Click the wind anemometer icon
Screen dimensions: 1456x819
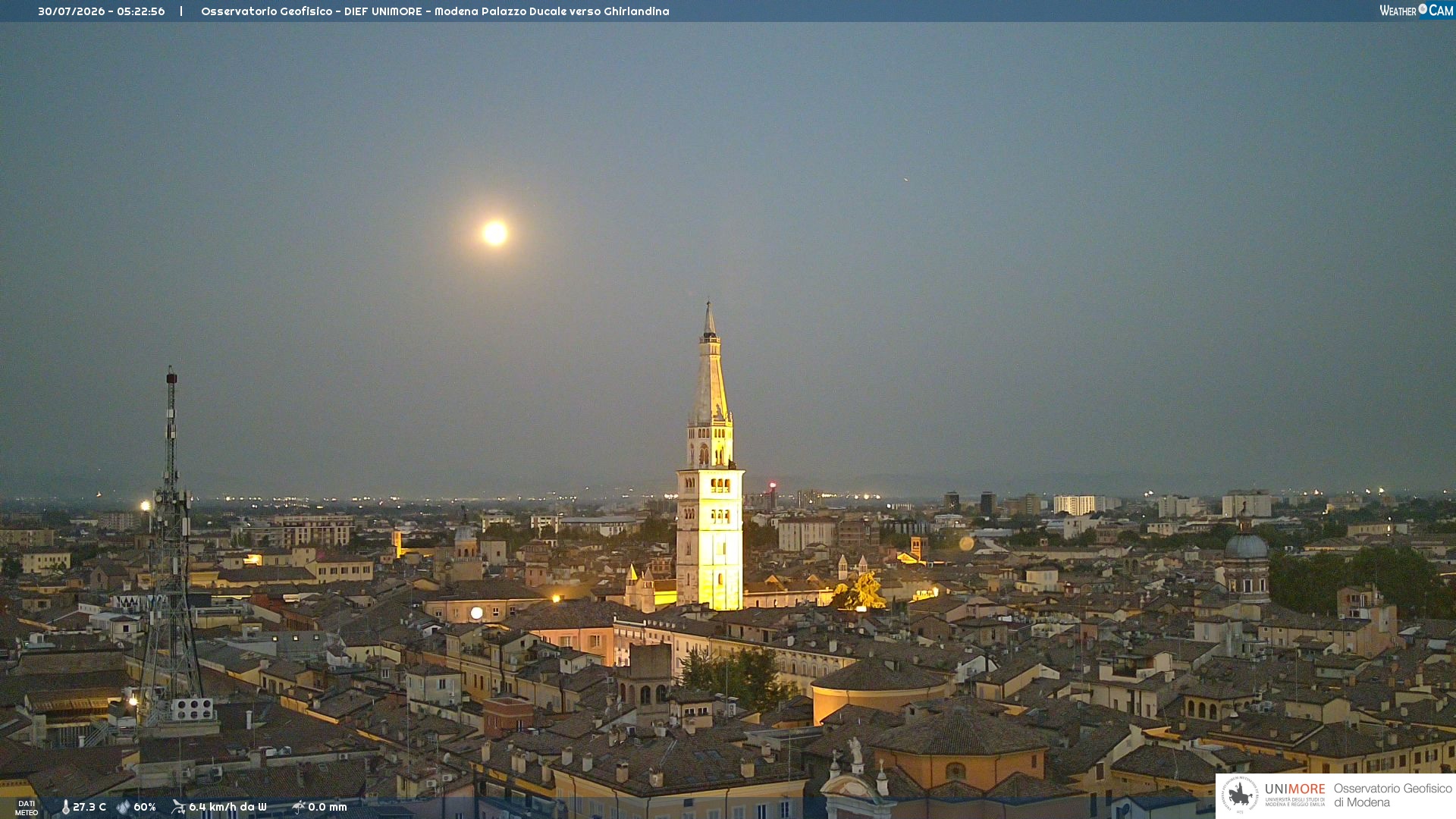[x=178, y=807]
